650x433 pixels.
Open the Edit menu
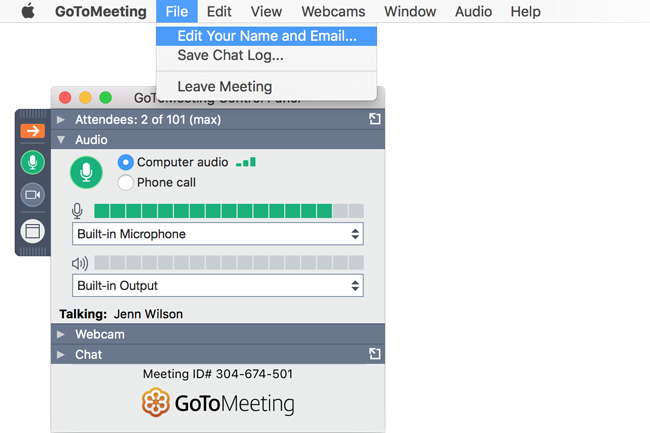click(x=219, y=11)
